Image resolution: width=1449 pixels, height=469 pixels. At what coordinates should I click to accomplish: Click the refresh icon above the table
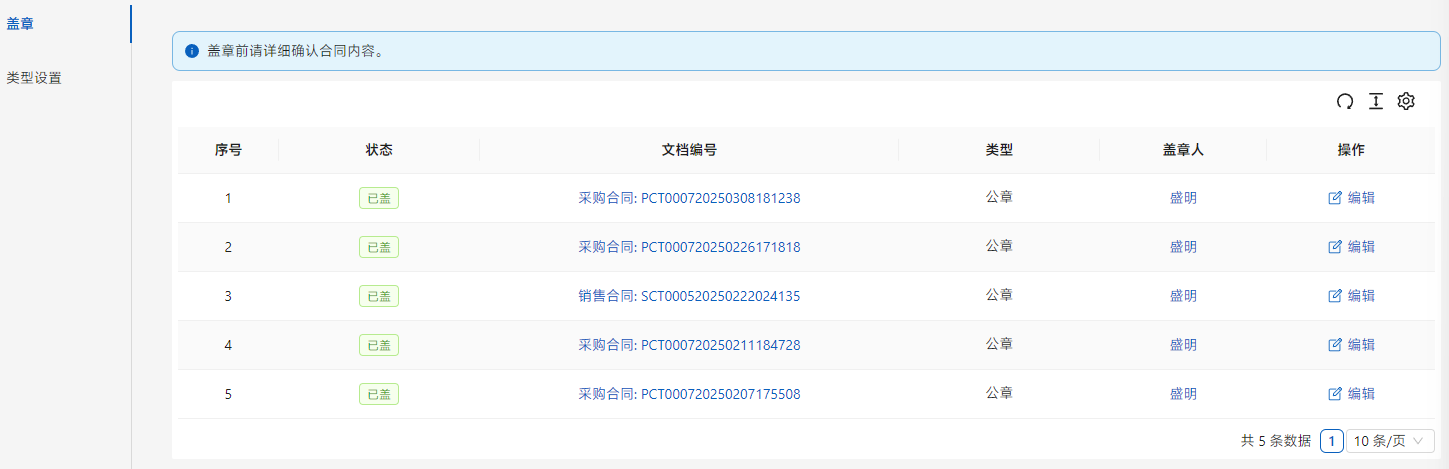[x=1345, y=101]
